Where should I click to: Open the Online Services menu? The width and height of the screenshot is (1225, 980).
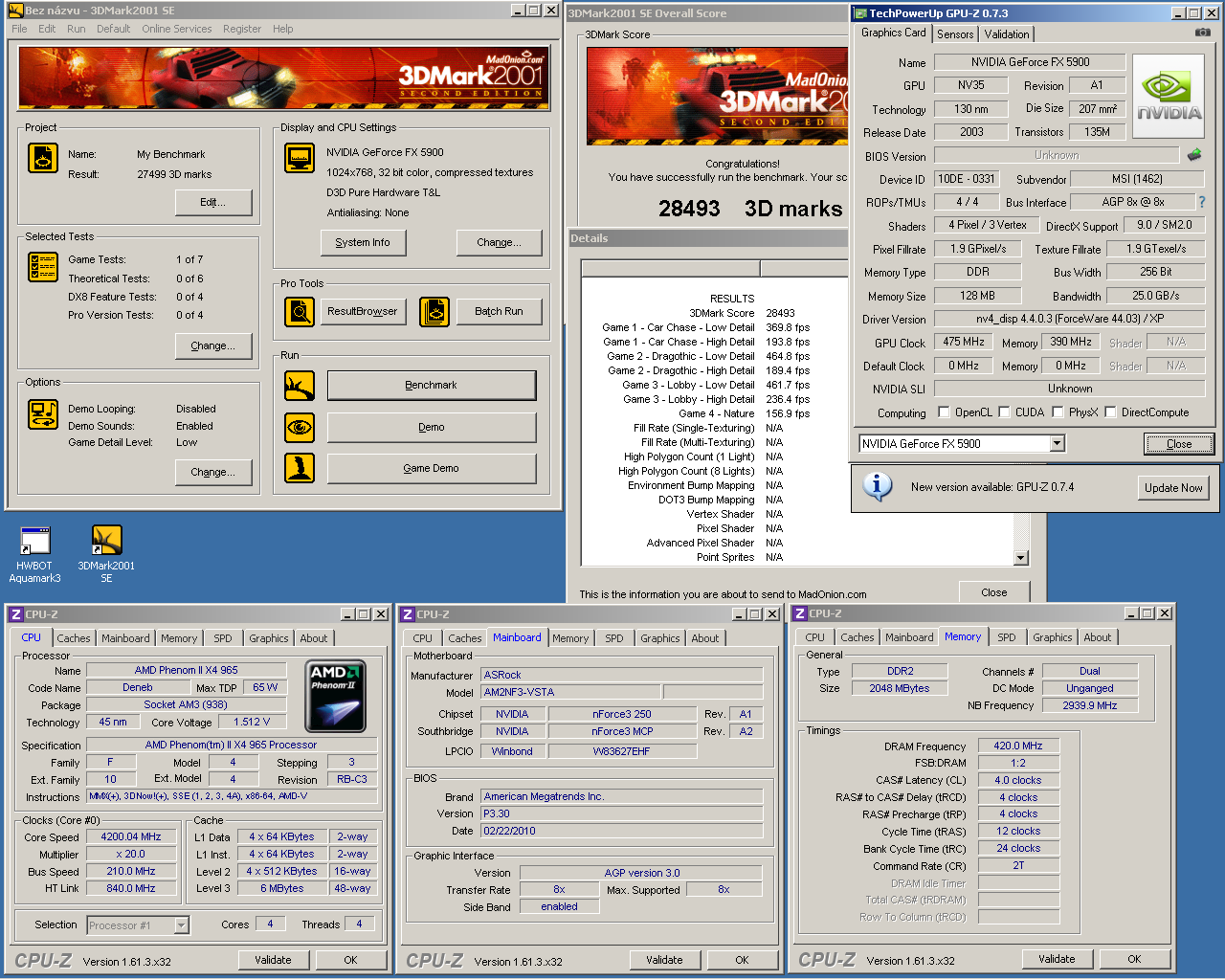pyautogui.click(x=177, y=29)
